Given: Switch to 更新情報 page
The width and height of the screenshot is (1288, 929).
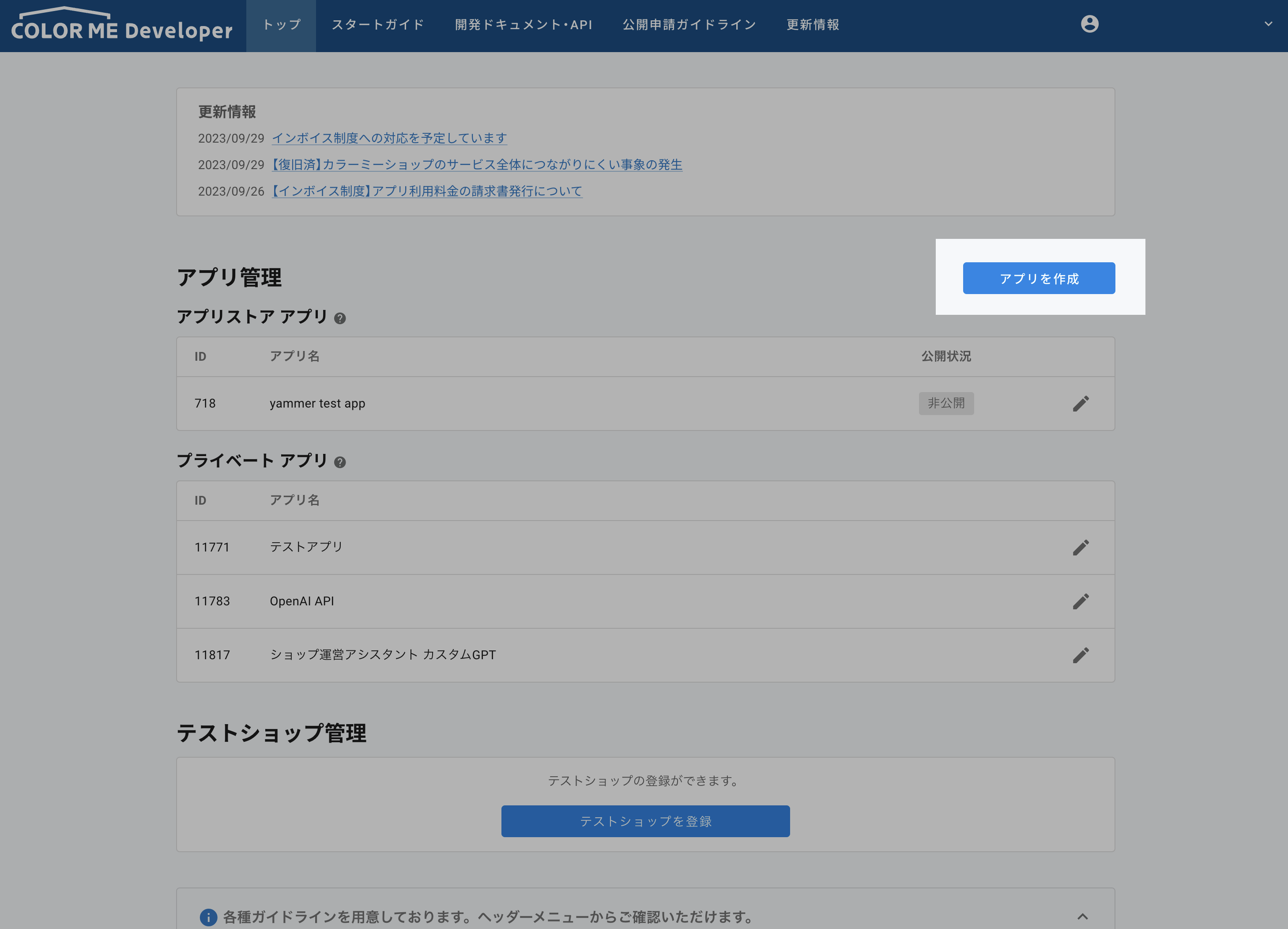Looking at the screenshot, I should [812, 24].
